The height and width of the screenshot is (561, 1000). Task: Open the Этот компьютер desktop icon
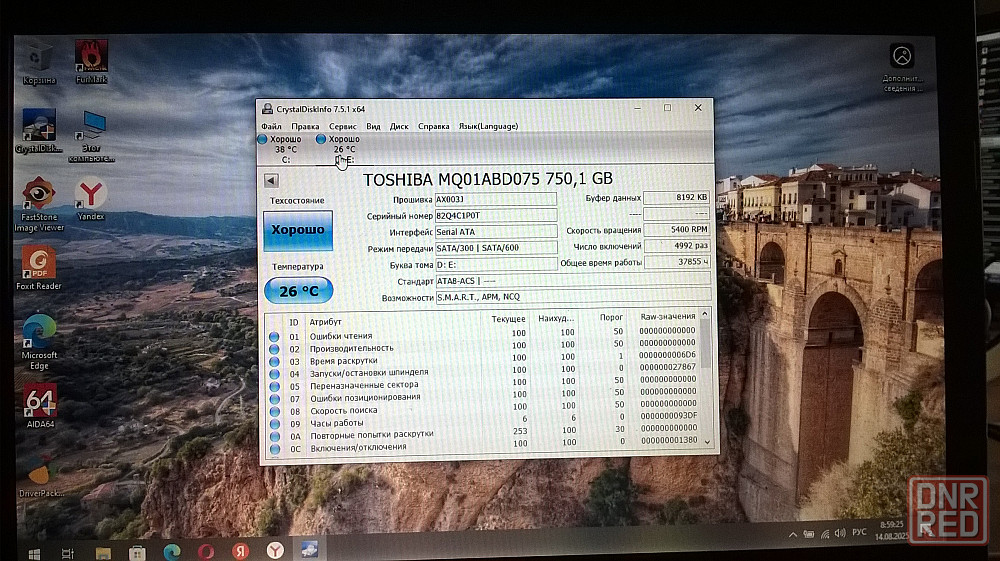[x=92, y=136]
